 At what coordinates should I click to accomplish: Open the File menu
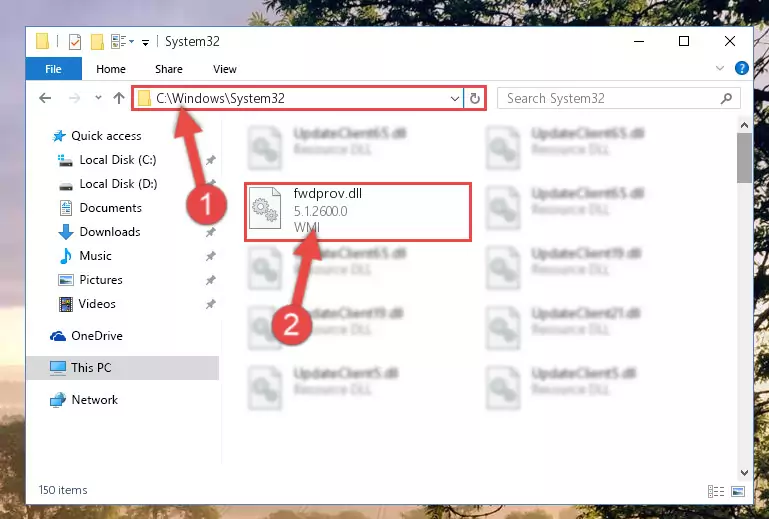tap(53, 69)
